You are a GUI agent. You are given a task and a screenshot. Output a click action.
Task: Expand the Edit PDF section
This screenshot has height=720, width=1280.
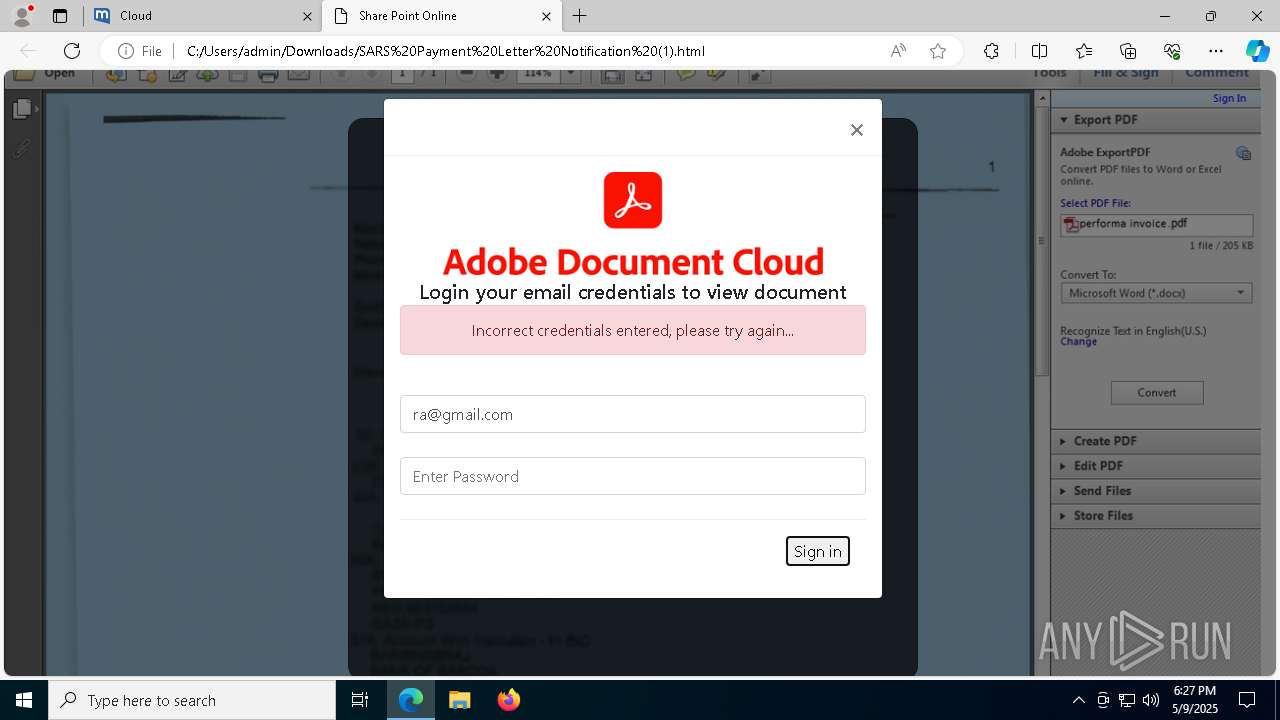click(x=1155, y=466)
